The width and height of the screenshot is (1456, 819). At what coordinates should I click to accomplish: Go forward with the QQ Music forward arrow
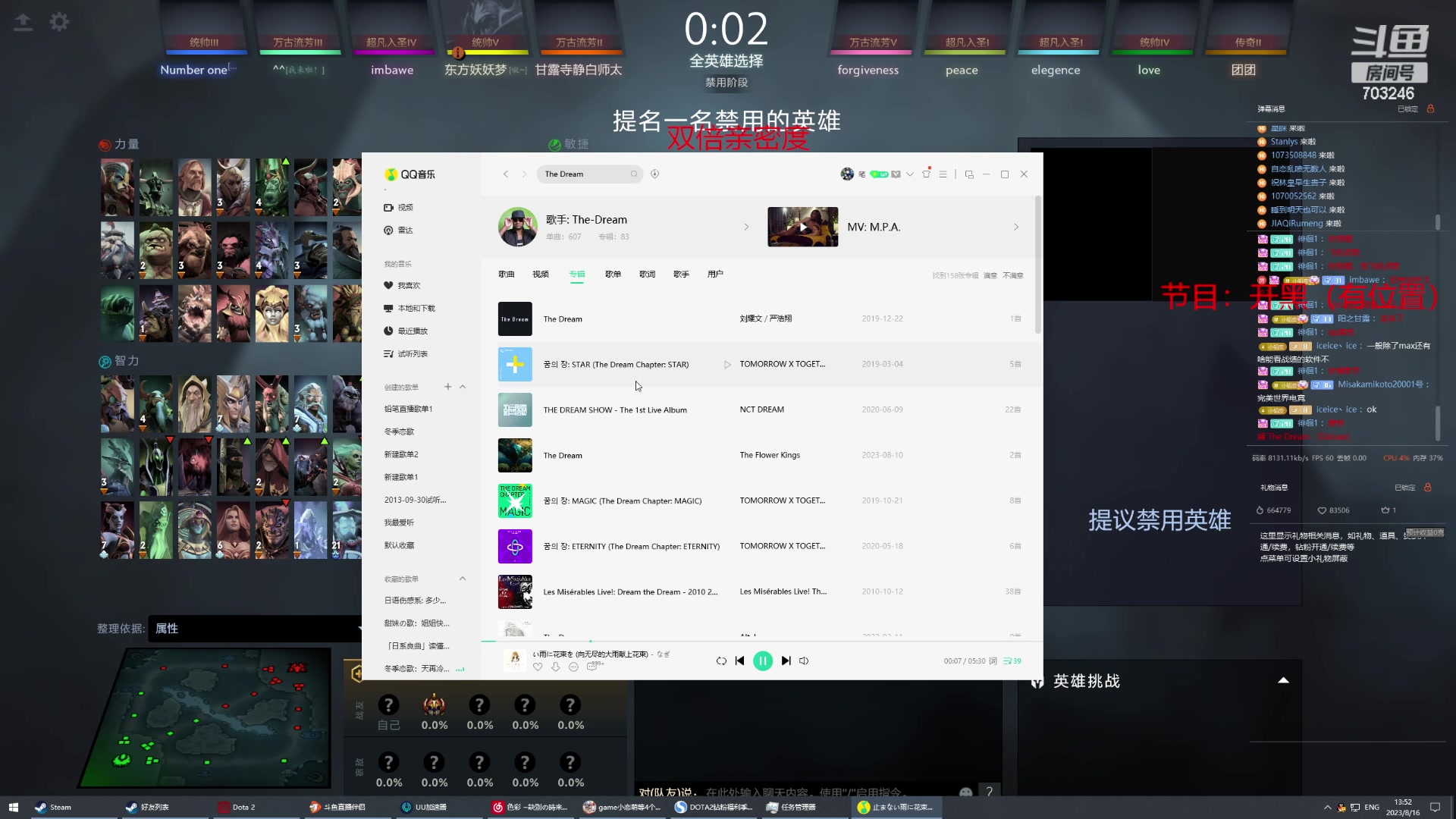click(x=524, y=174)
